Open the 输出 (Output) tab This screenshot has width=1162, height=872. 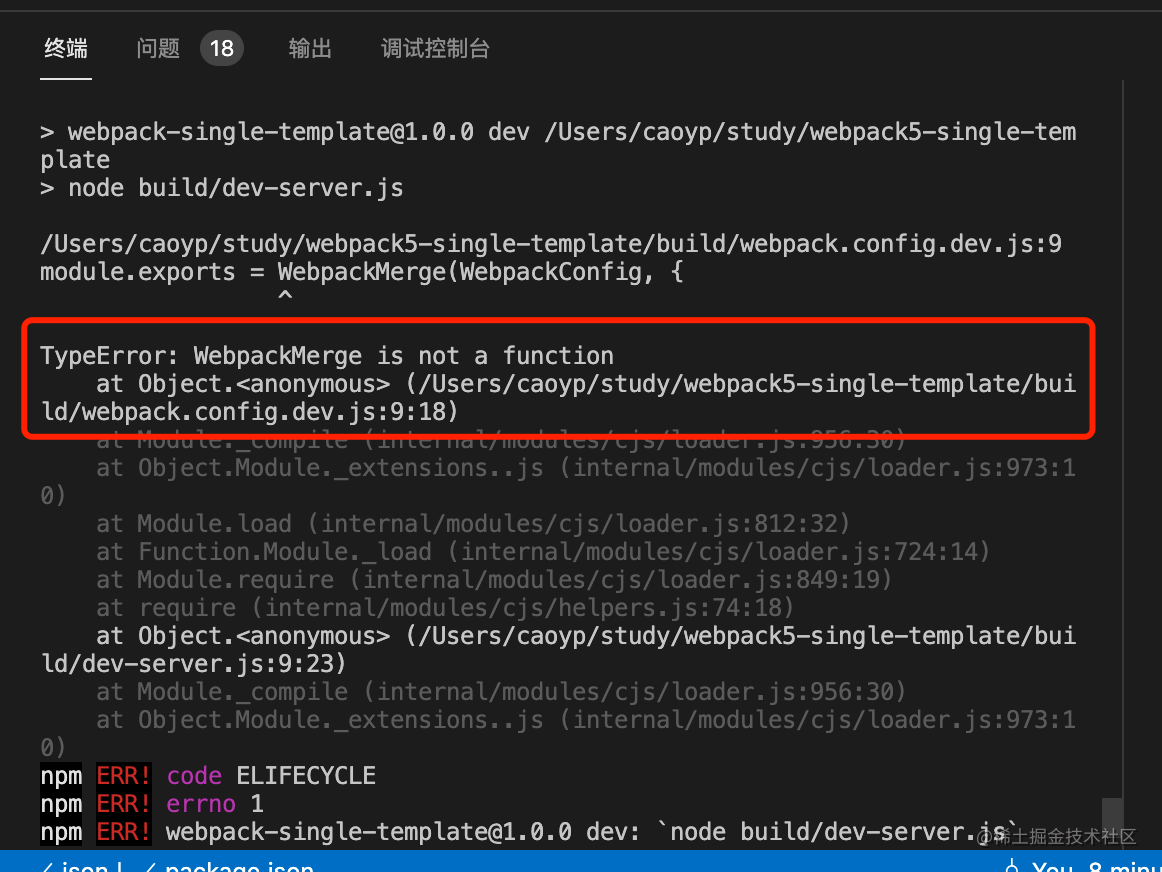click(310, 48)
